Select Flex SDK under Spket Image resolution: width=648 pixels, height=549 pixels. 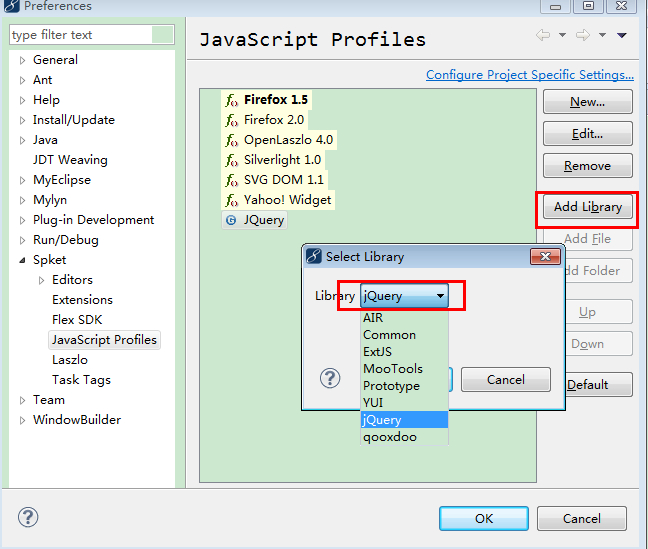(77, 320)
